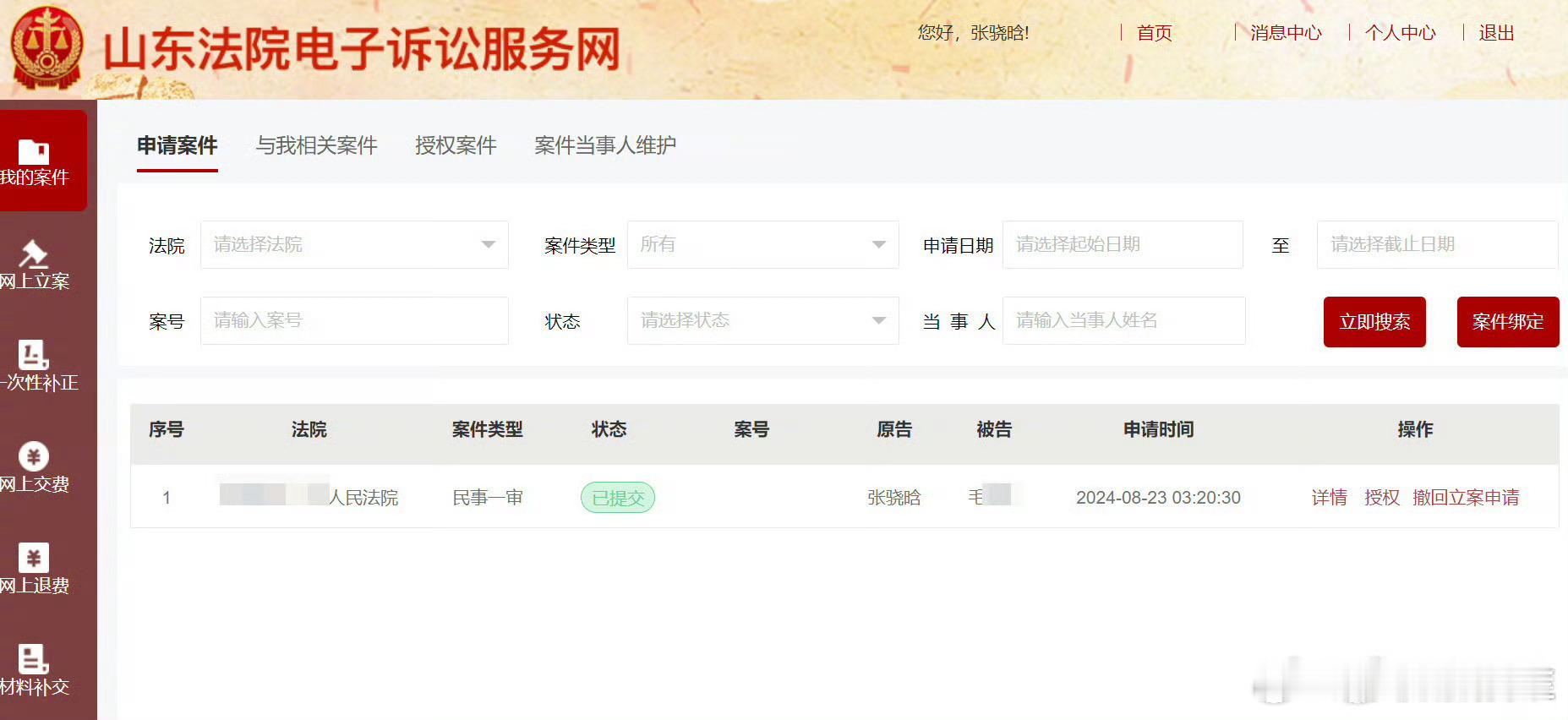The width and height of the screenshot is (1568, 720).
Task: Focus the 案号 input field
Action: pos(354,320)
